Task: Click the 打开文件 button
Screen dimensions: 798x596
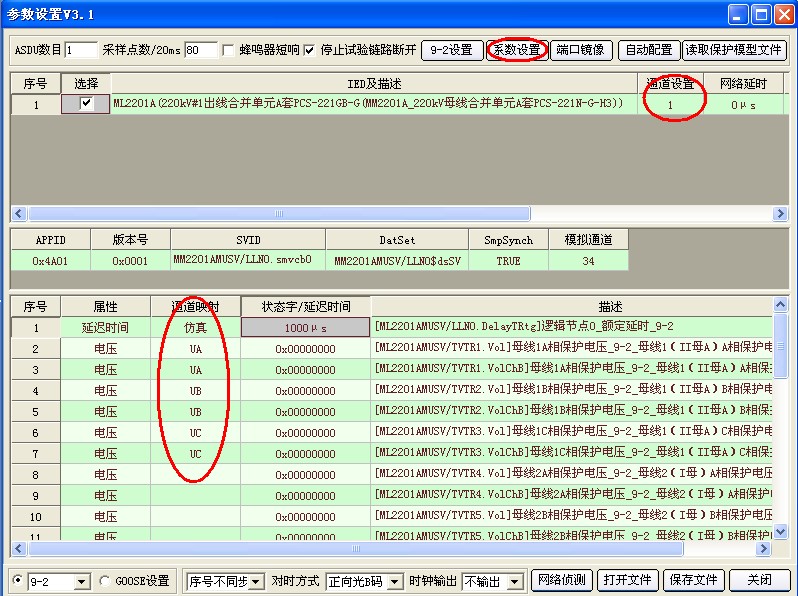Action: 626,580
